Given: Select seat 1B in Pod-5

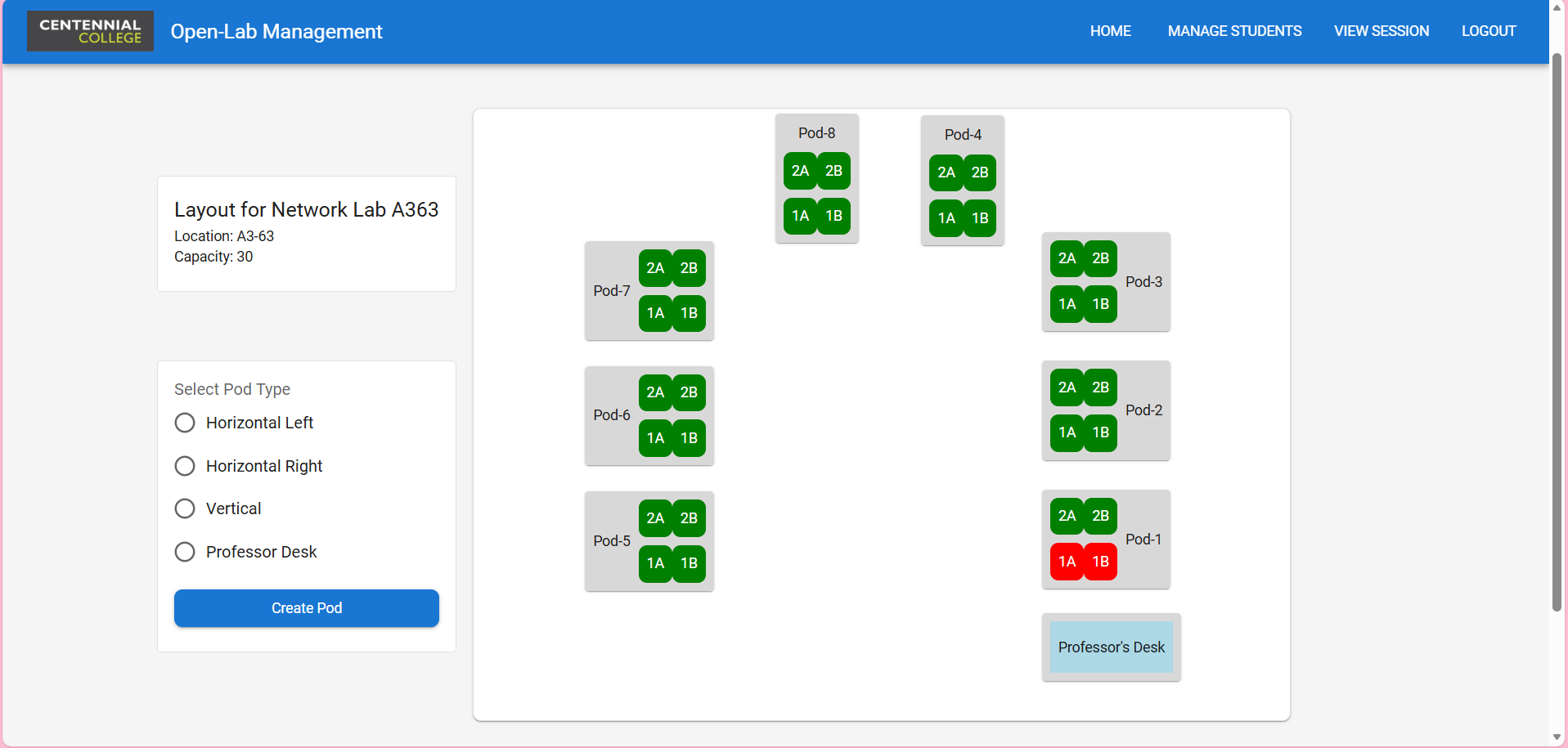Looking at the screenshot, I should click(689, 563).
